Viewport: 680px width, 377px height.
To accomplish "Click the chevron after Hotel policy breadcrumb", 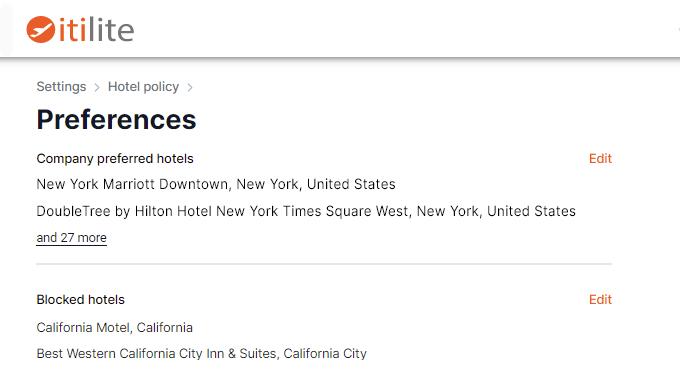I will coord(190,88).
